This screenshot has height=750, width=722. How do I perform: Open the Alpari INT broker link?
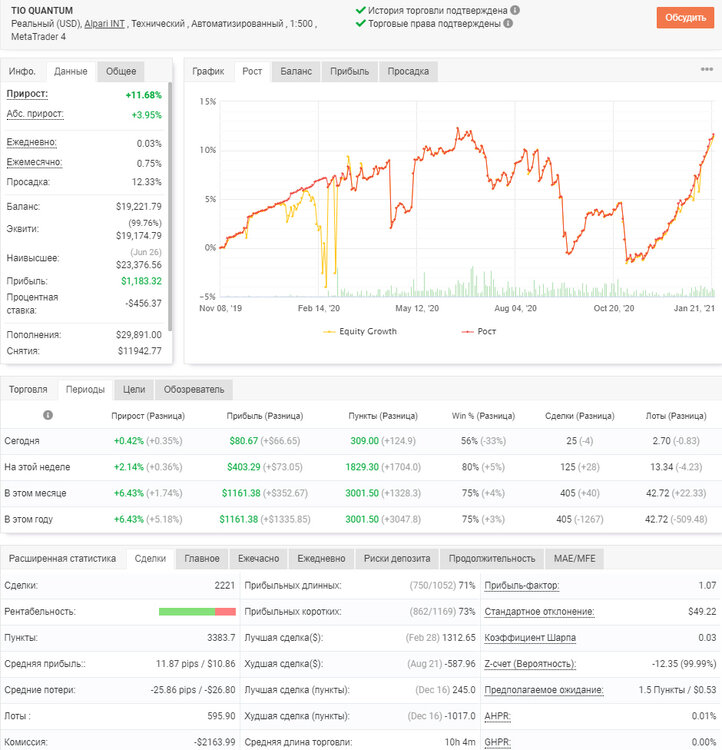(104, 24)
